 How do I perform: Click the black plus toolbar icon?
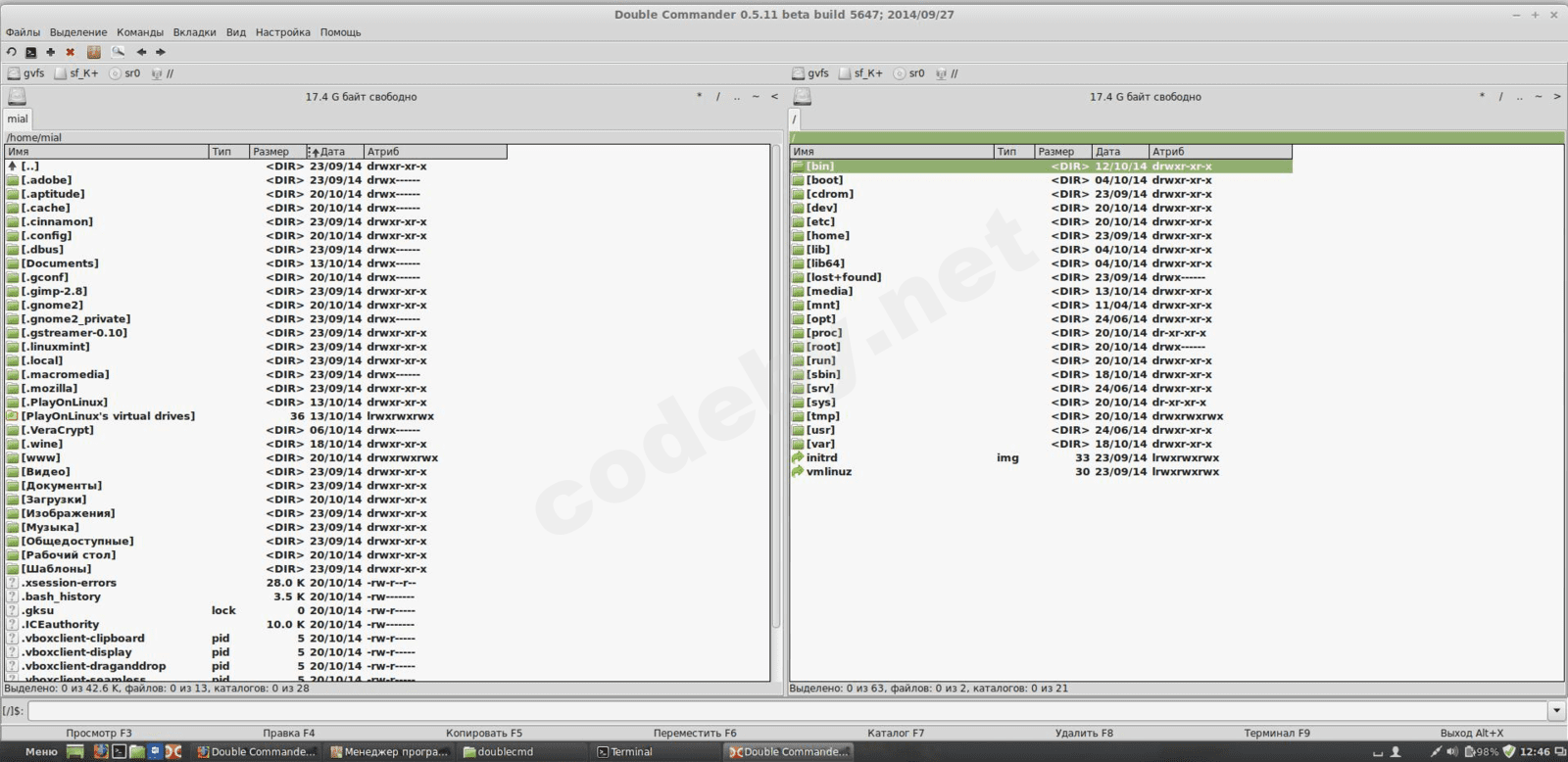coord(50,52)
